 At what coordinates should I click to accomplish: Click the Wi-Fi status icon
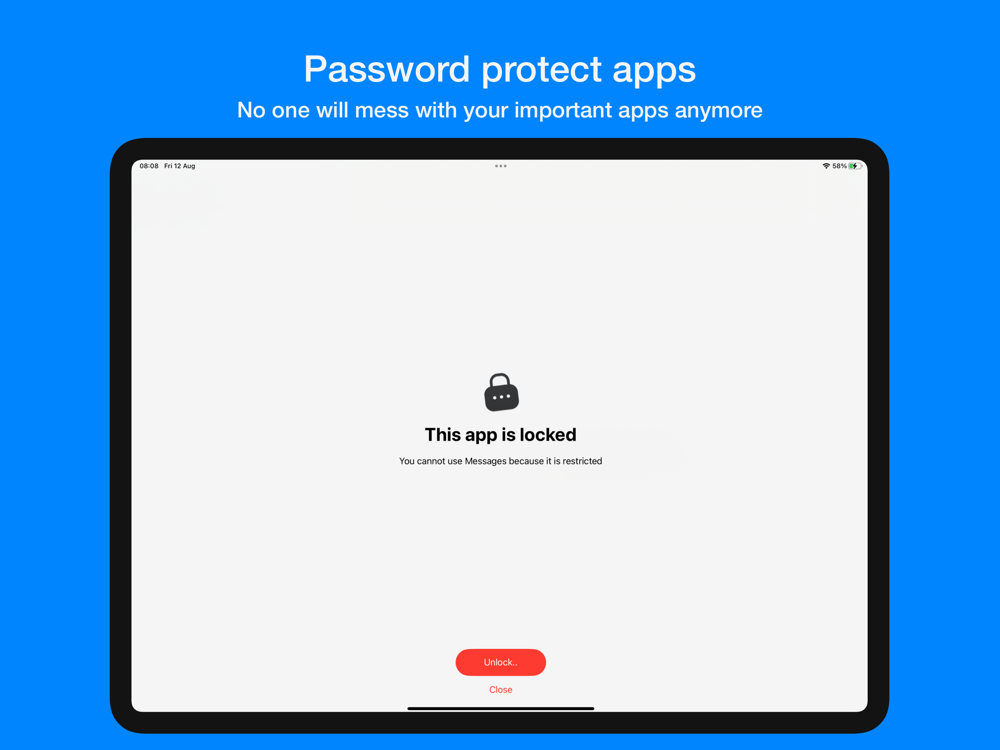click(x=826, y=166)
